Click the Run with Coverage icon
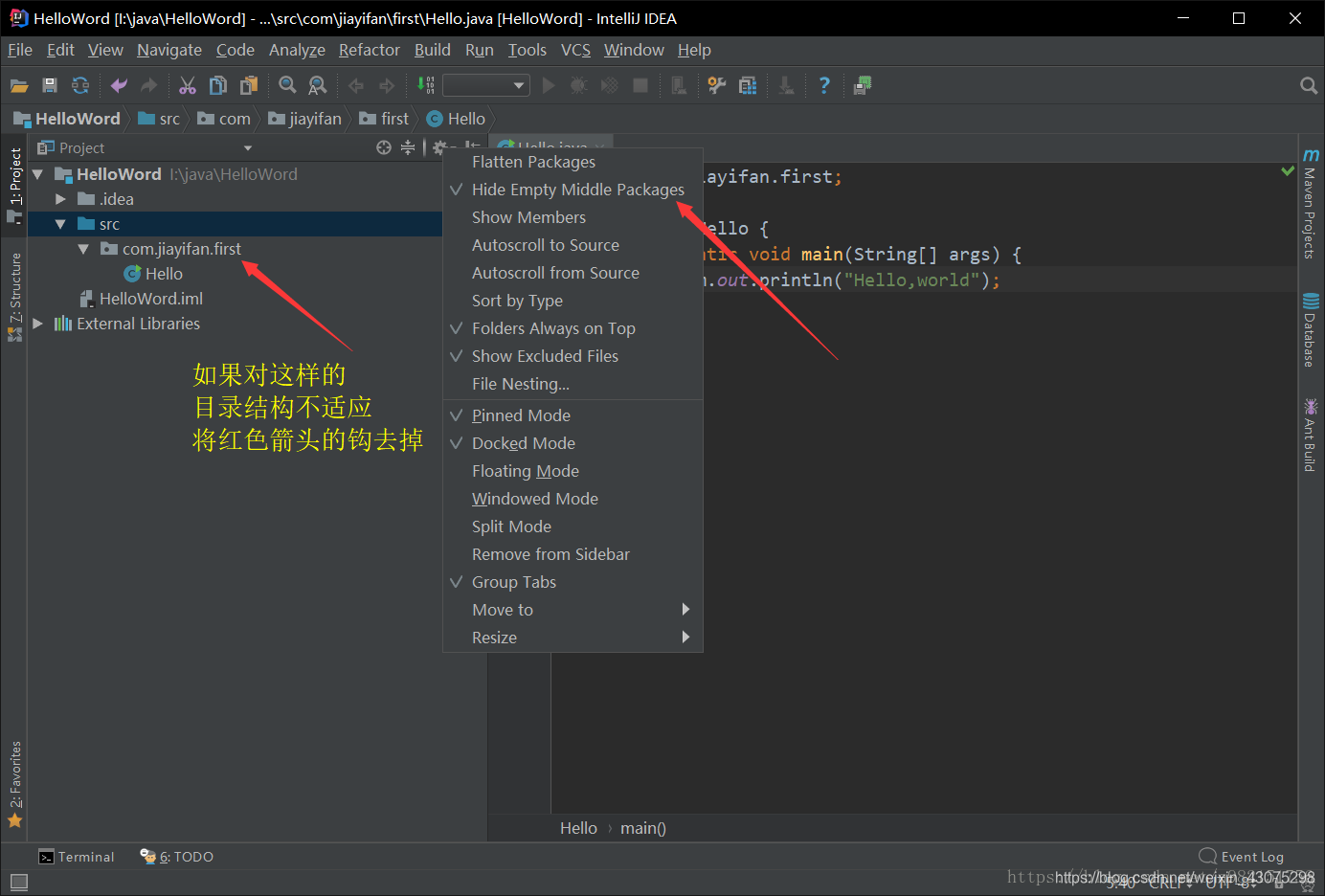 click(609, 86)
